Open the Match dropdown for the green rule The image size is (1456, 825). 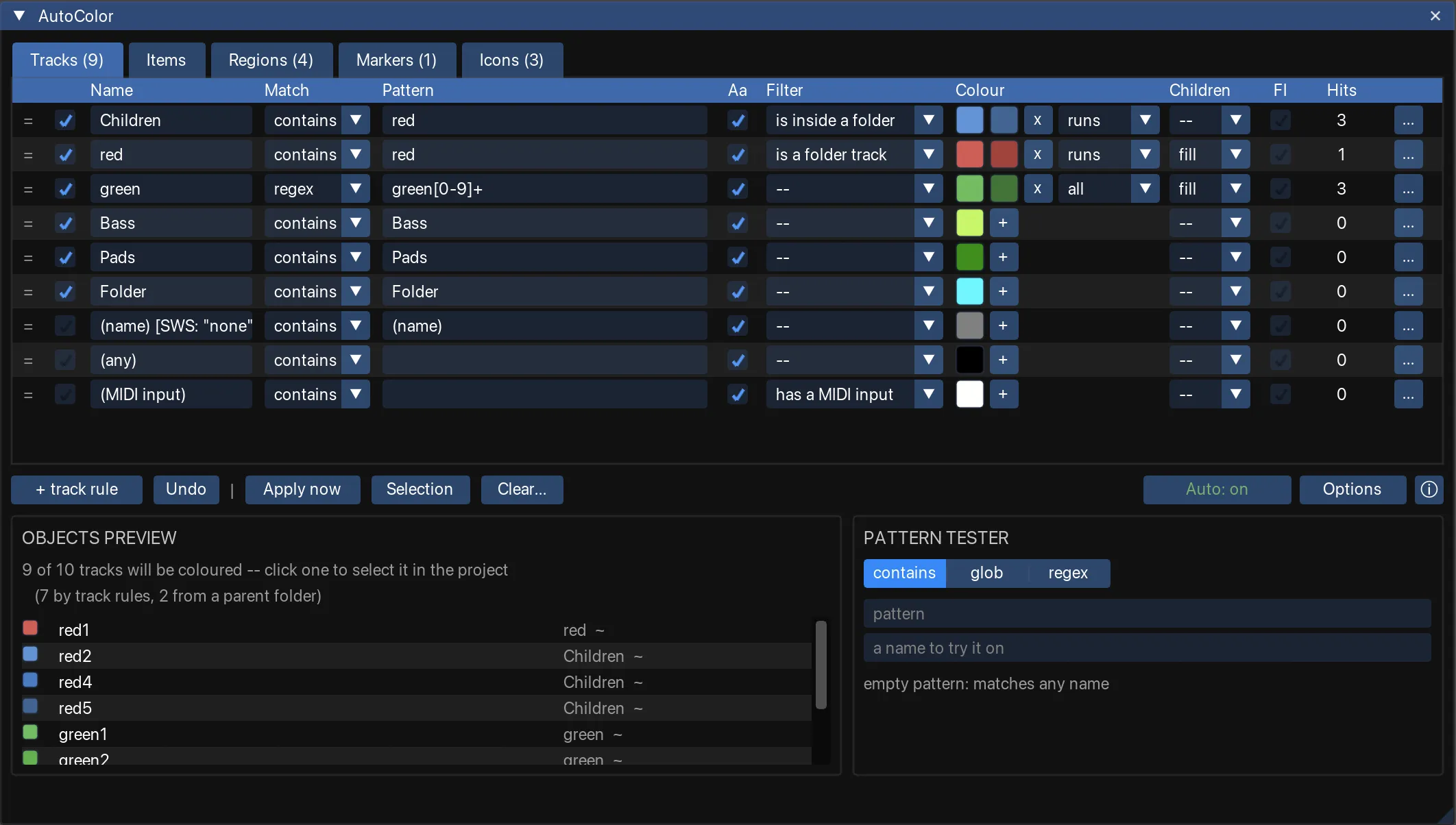pyautogui.click(x=317, y=189)
